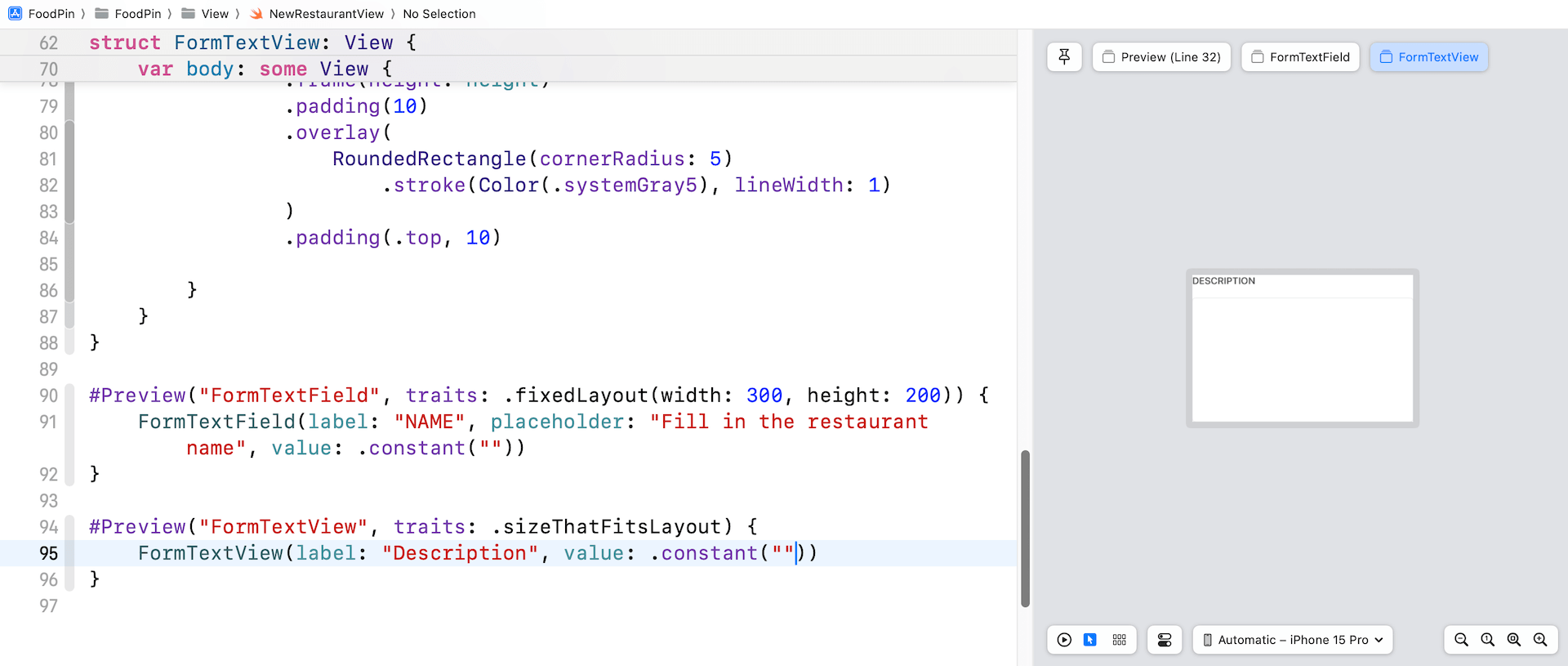Select the FormTextView preview tab
The width and height of the screenshot is (1568, 666).
(x=1429, y=57)
